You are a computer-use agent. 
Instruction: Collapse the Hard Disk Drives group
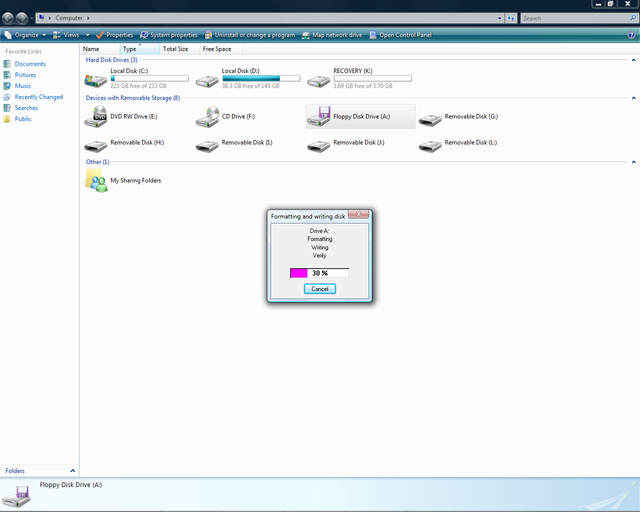click(x=633, y=60)
